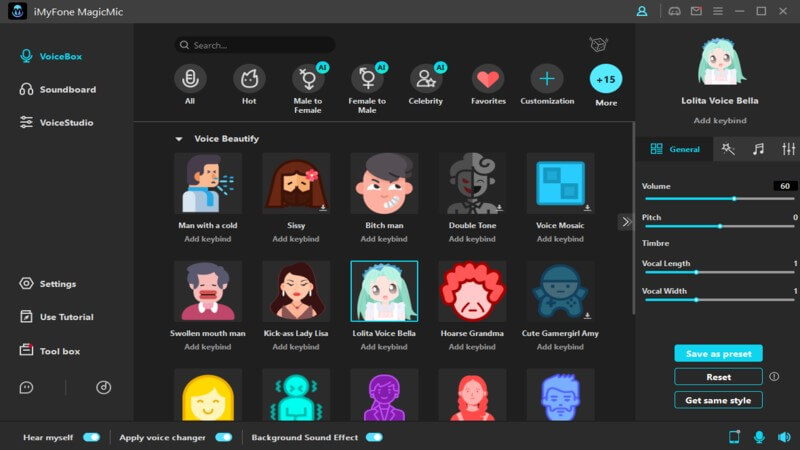Open Use Tutorial in the sidebar
This screenshot has height=450, width=800.
[x=57, y=317]
